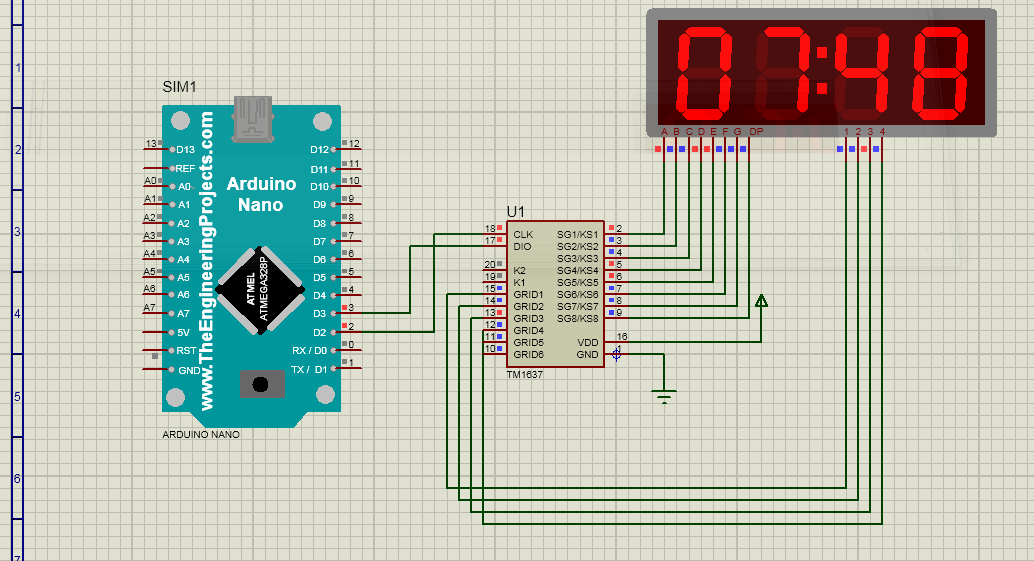Click the GRID1 pin on TM1637
This screenshot has width=1034, height=561.
[x=528, y=295]
